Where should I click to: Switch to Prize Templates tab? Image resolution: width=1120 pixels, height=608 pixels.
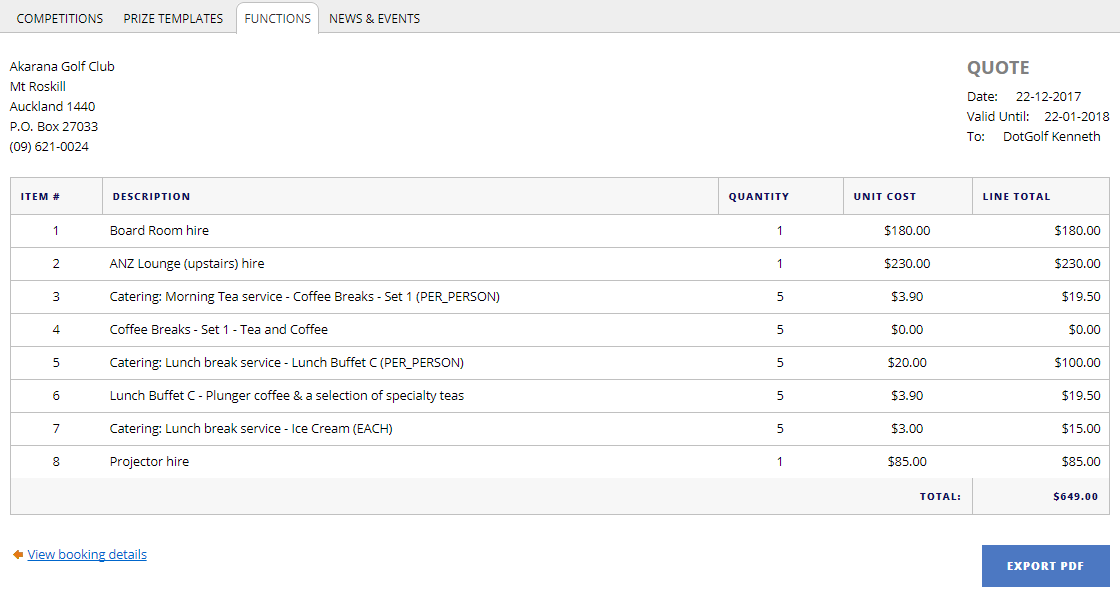pos(173,18)
